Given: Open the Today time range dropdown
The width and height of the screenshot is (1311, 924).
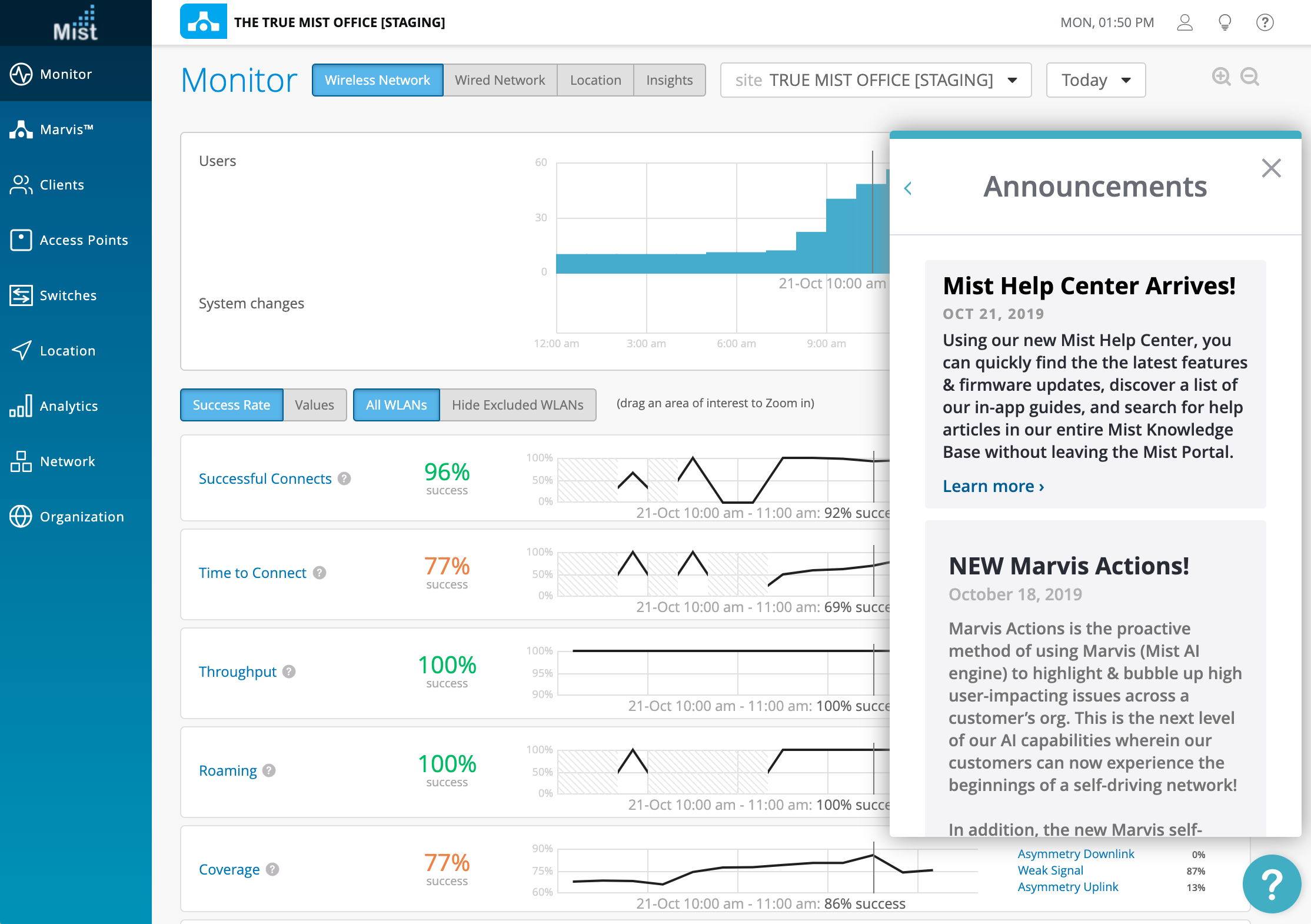Looking at the screenshot, I should click(x=1095, y=80).
